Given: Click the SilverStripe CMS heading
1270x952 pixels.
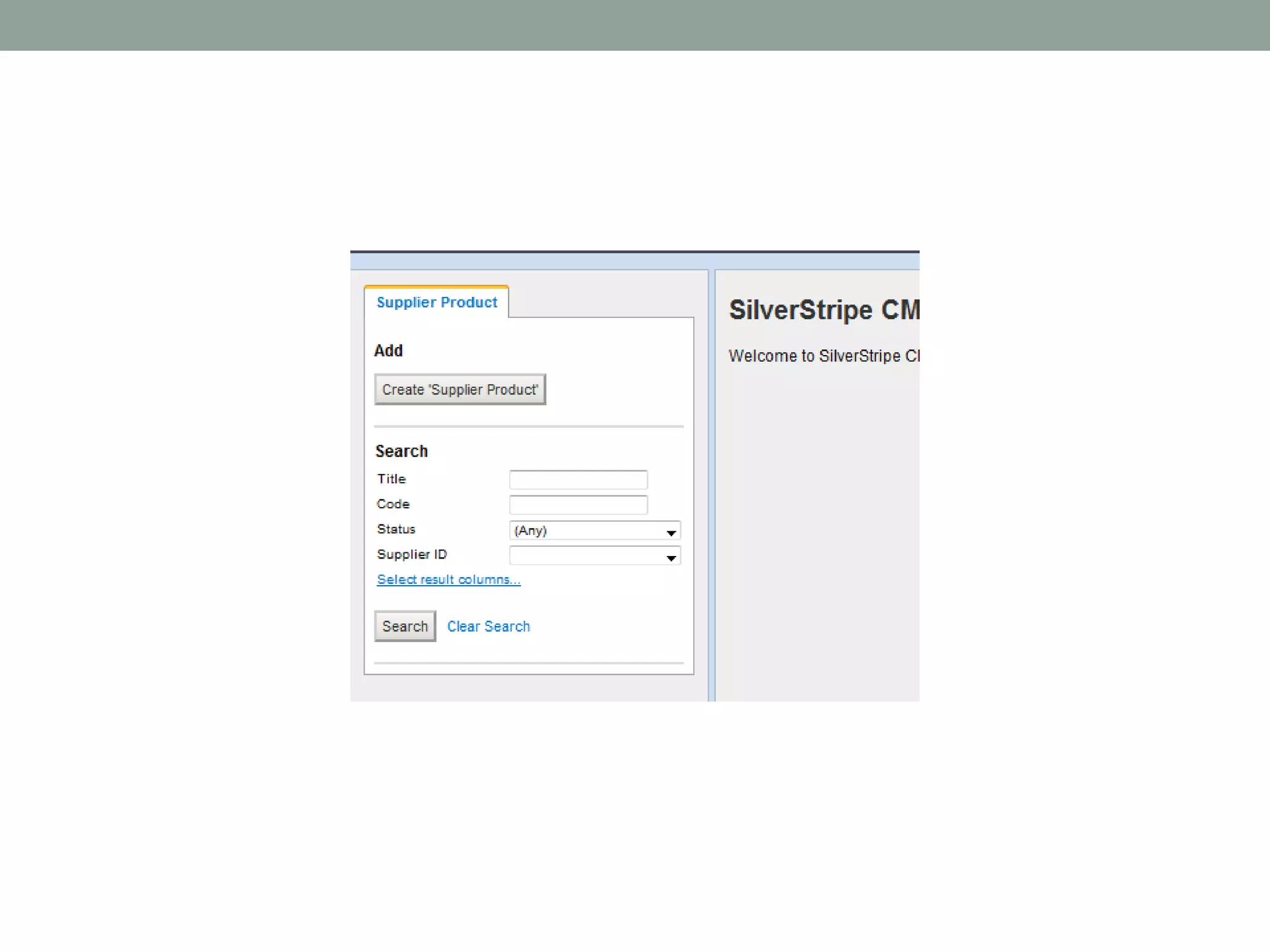Looking at the screenshot, I should coord(824,310).
